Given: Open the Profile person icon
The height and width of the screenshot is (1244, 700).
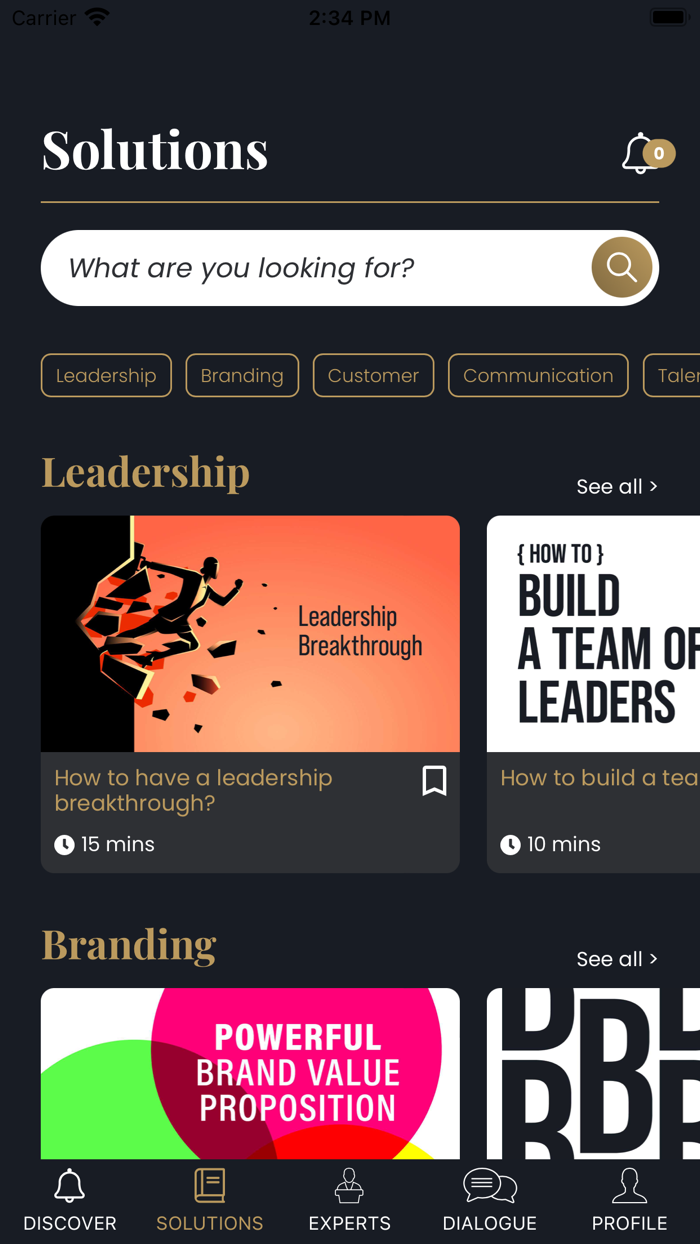Looking at the screenshot, I should pos(629,1185).
